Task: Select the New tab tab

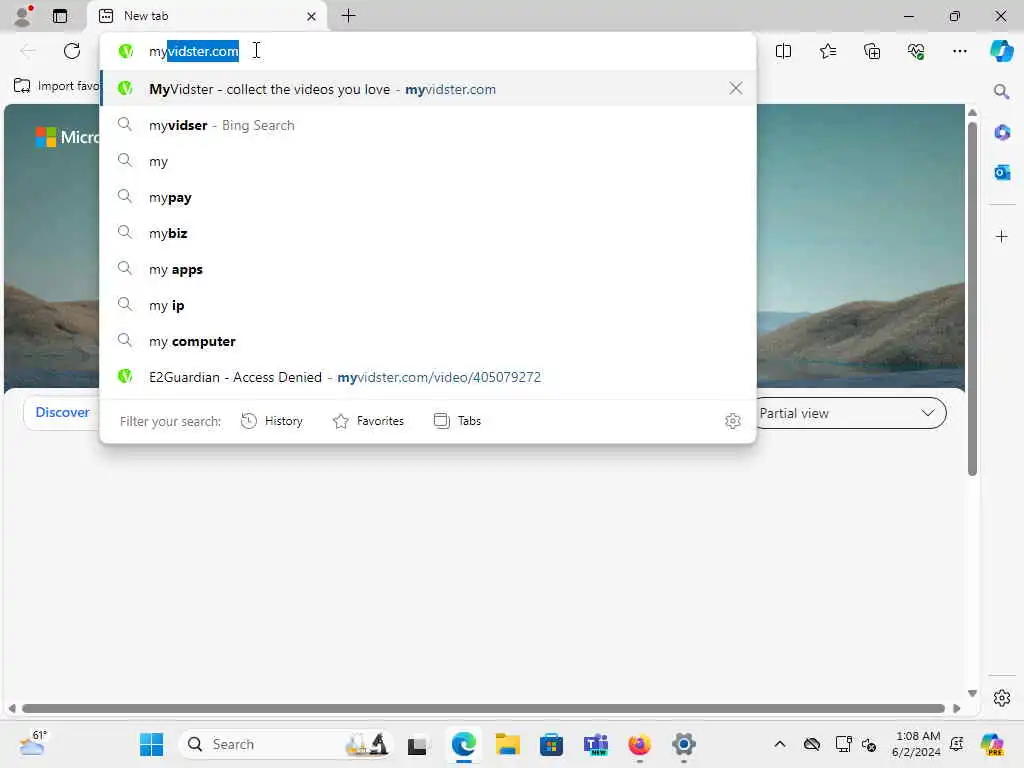Action: 206,16
